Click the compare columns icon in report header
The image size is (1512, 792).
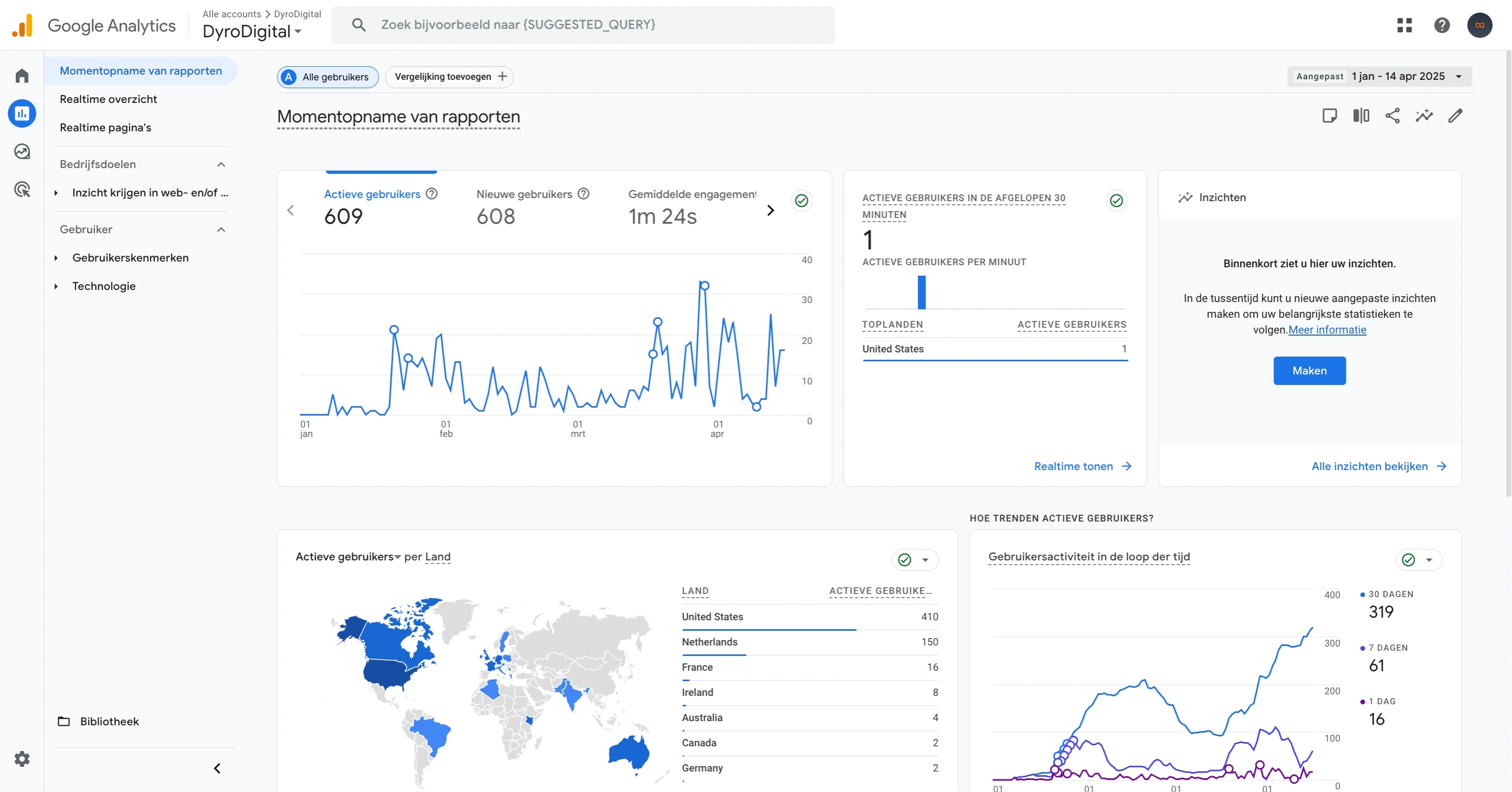tap(1361, 116)
